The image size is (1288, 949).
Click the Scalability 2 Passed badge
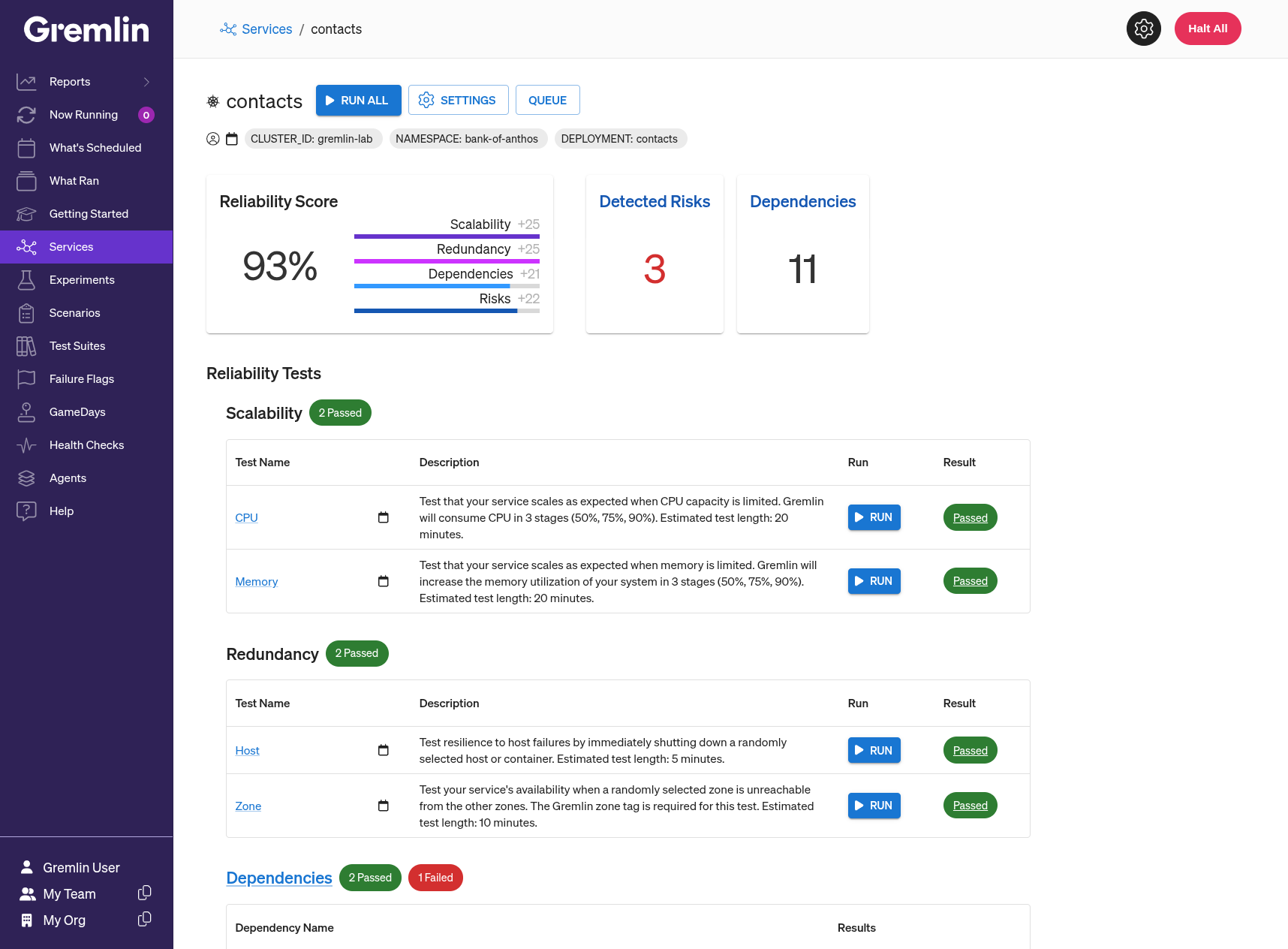pos(340,413)
